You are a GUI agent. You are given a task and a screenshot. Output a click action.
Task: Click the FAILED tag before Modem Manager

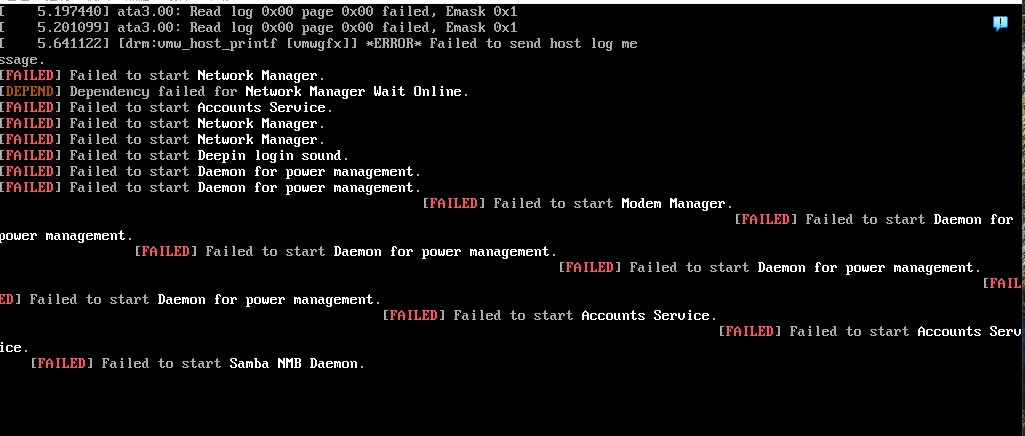(454, 203)
